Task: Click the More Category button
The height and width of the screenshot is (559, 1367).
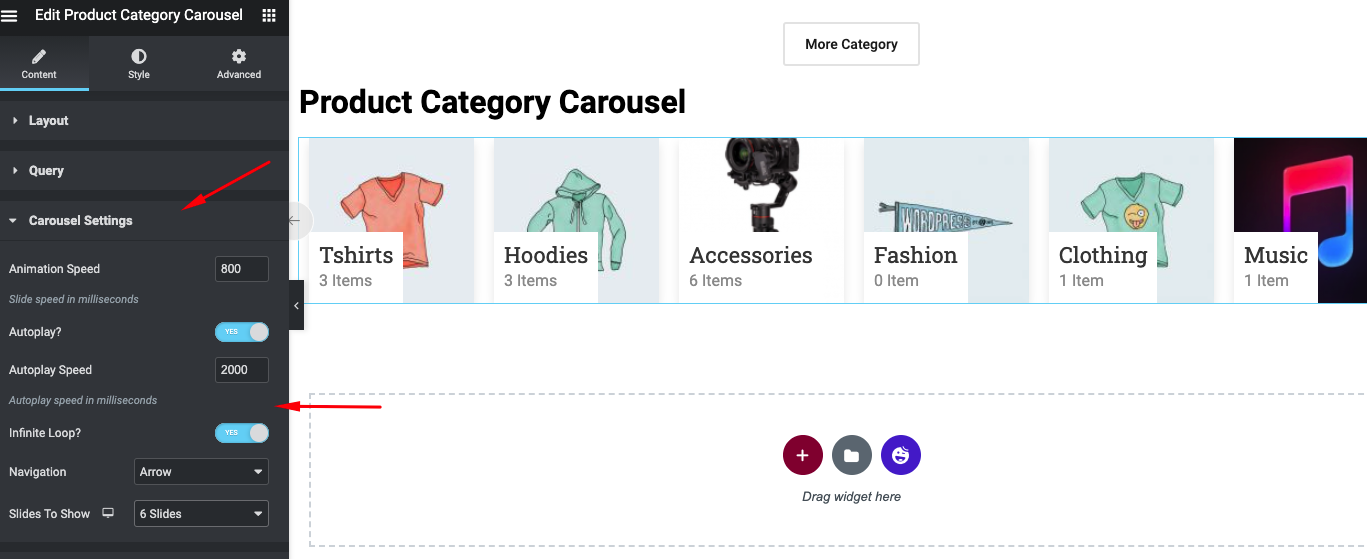Action: point(851,44)
